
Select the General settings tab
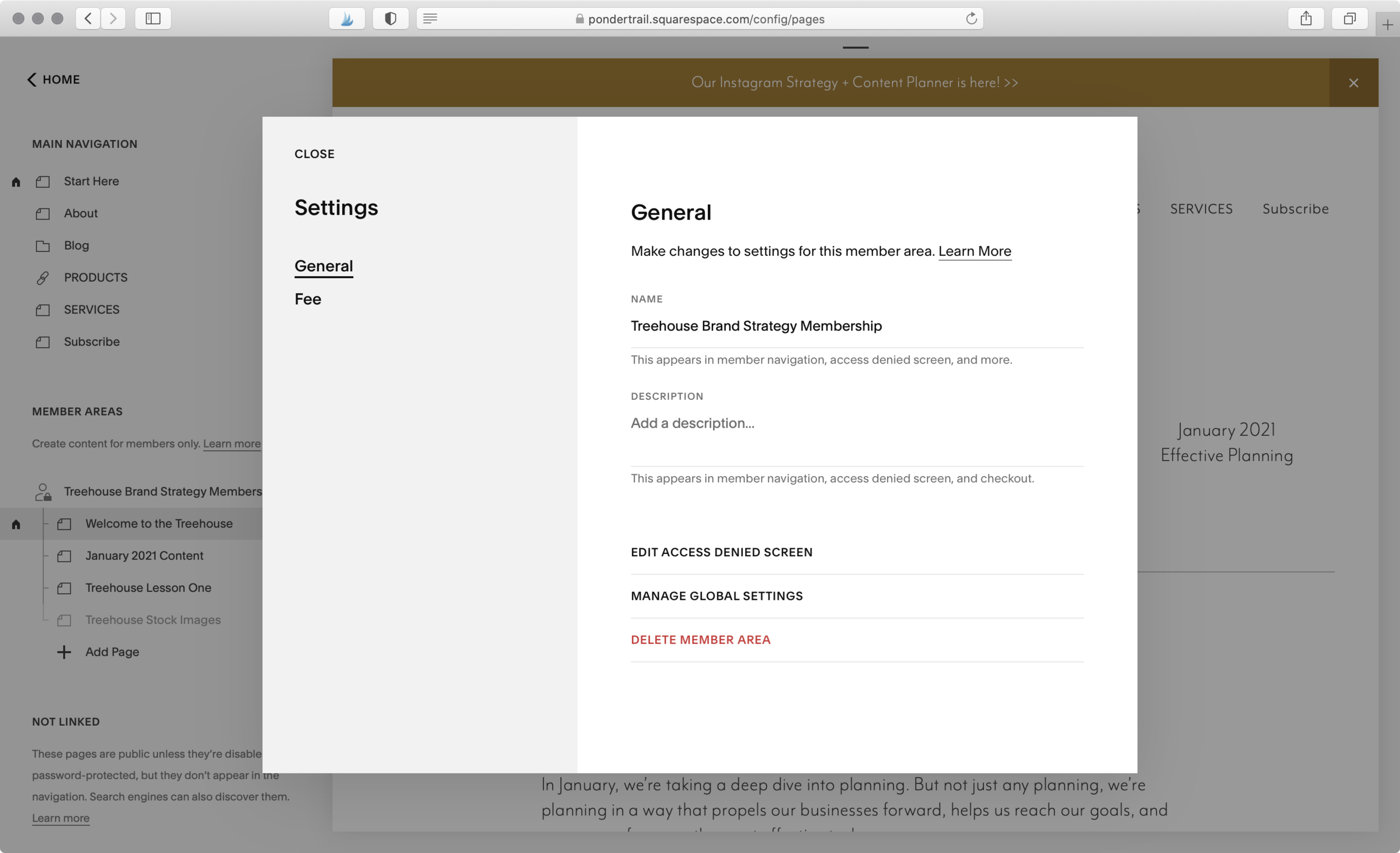[324, 266]
